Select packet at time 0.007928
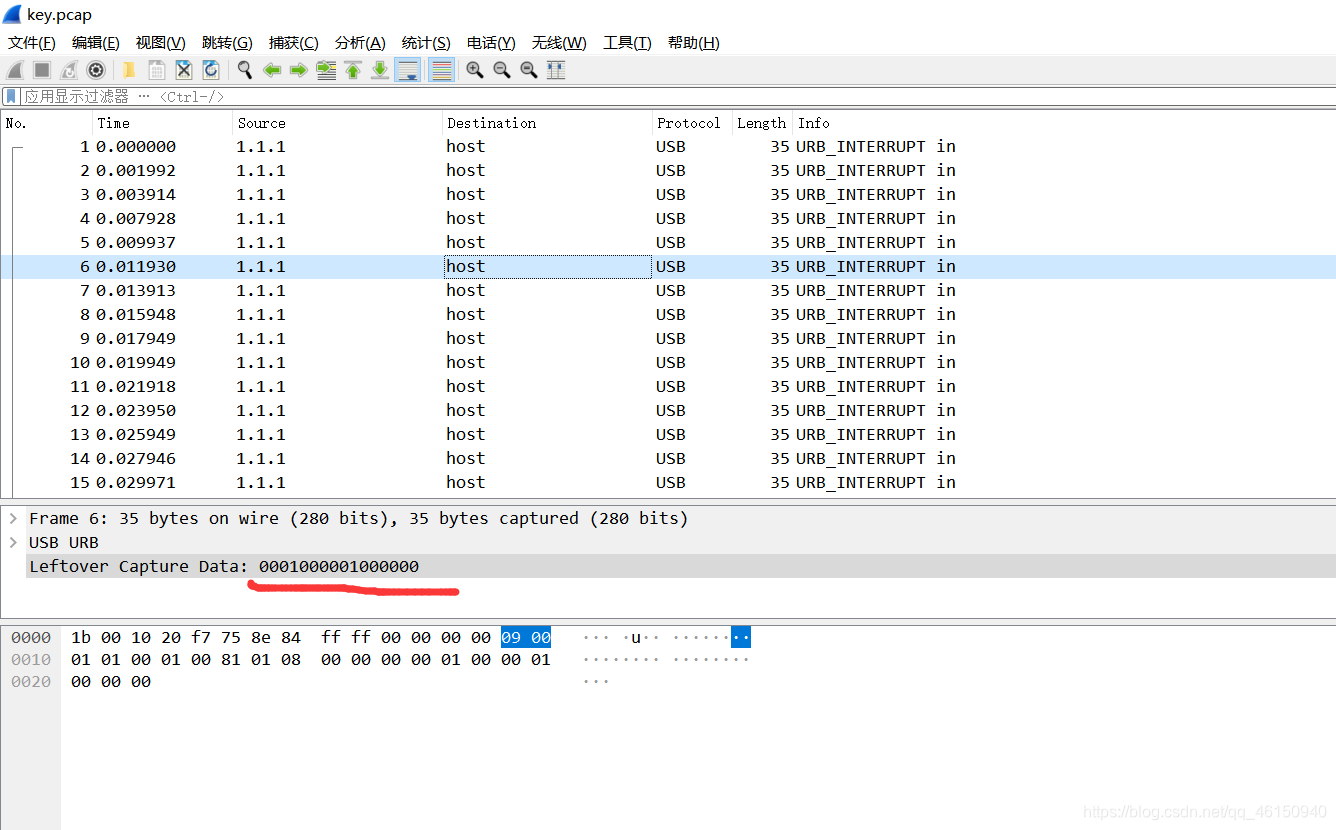Viewport: 1336px width, 830px height. [x=668, y=218]
